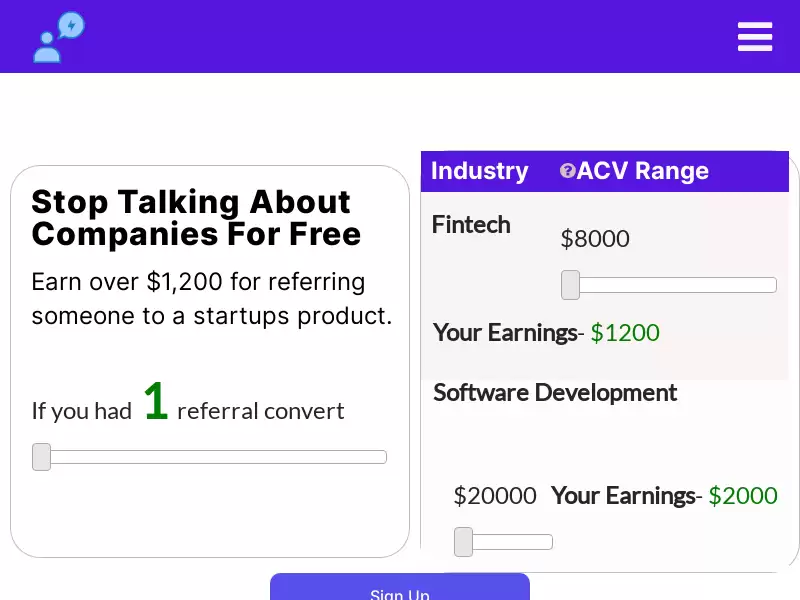The height and width of the screenshot is (600, 800).
Task: Click the $20000 ACV value
Action: click(495, 496)
